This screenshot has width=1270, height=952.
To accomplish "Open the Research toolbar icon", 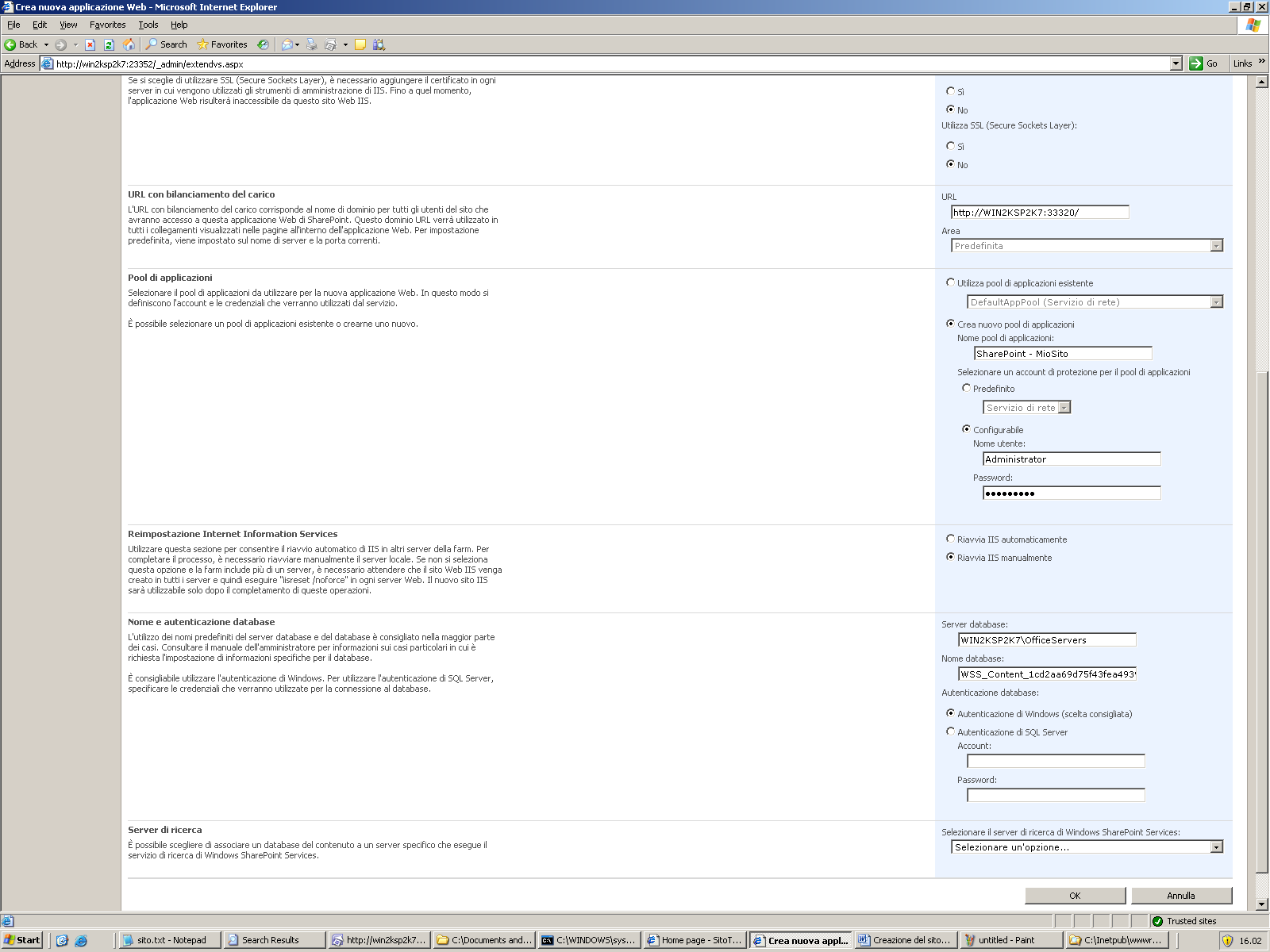I will click(379, 44).
